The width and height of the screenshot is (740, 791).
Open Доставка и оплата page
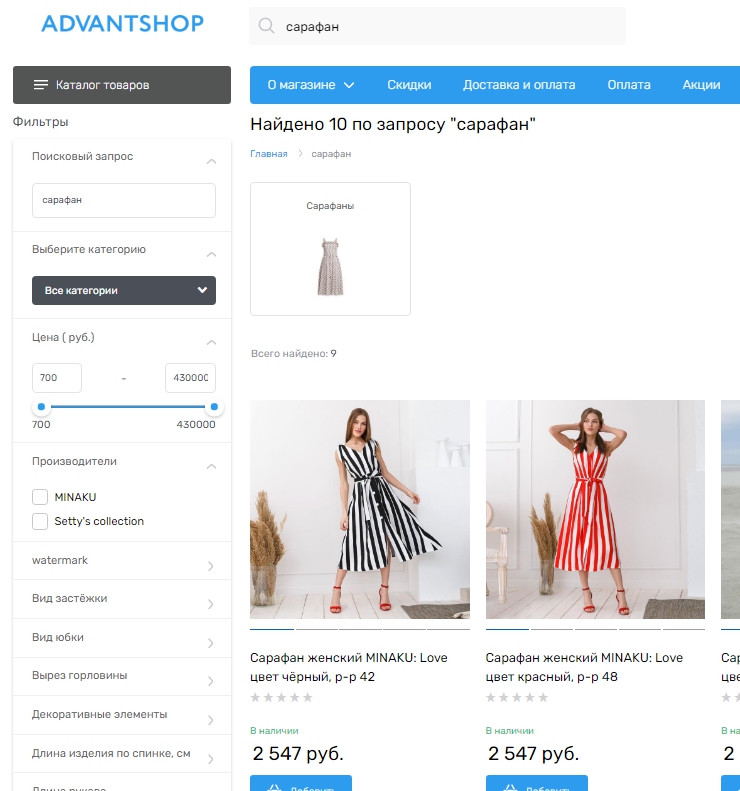click(x=519, y=85)
